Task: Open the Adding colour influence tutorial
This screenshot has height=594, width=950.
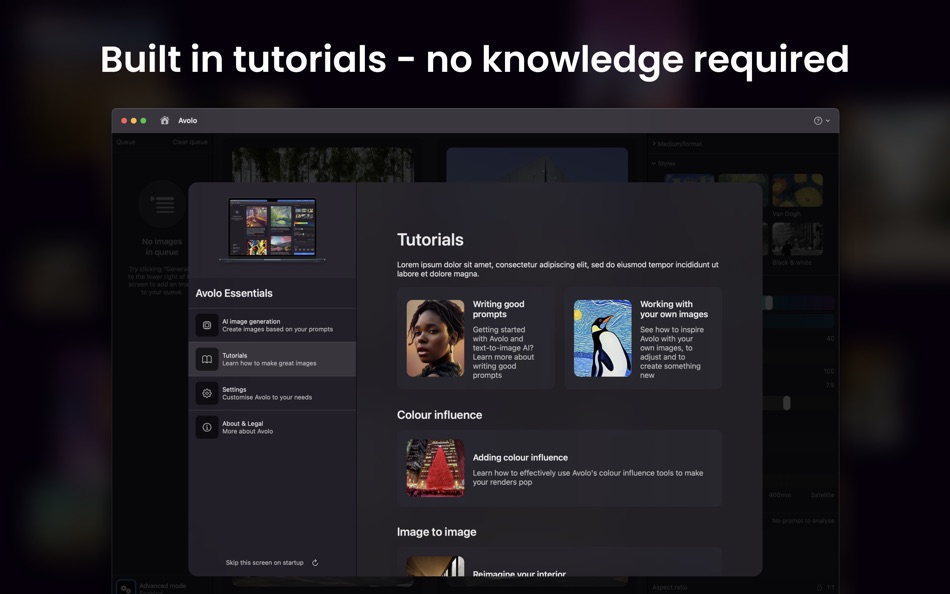Action: (559, 468)
